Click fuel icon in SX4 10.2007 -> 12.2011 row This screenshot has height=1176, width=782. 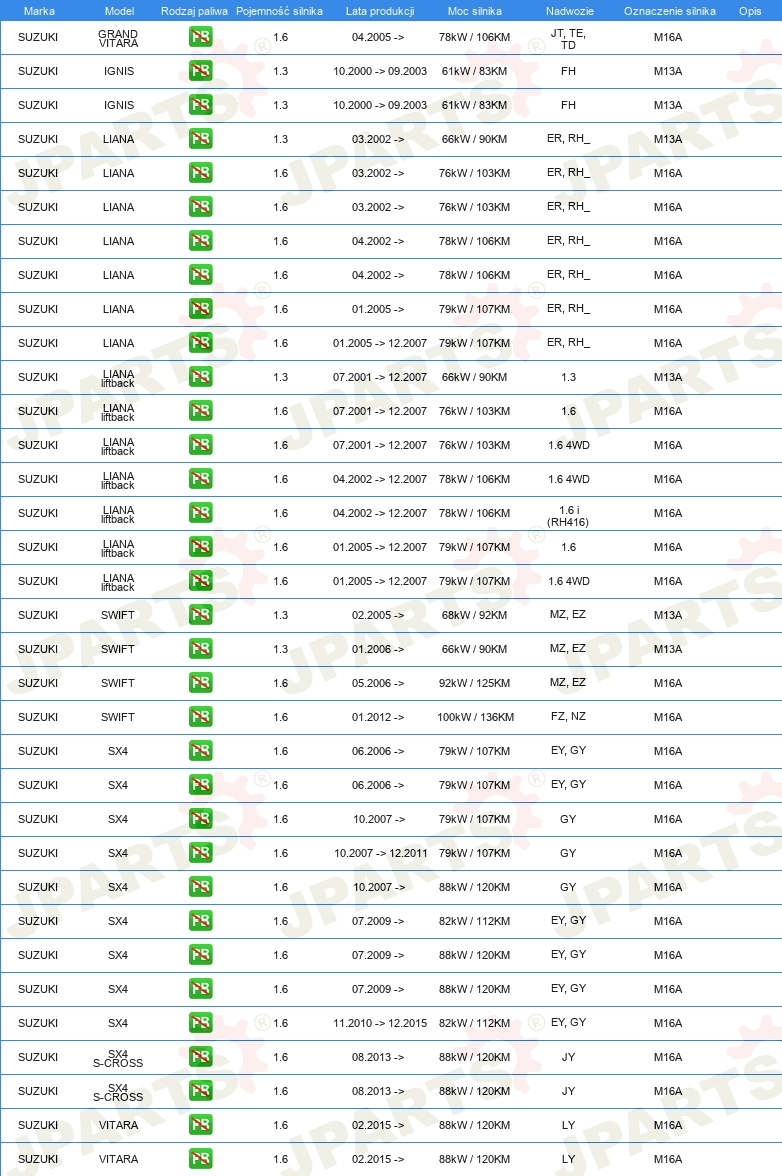(x=200, y=853)
